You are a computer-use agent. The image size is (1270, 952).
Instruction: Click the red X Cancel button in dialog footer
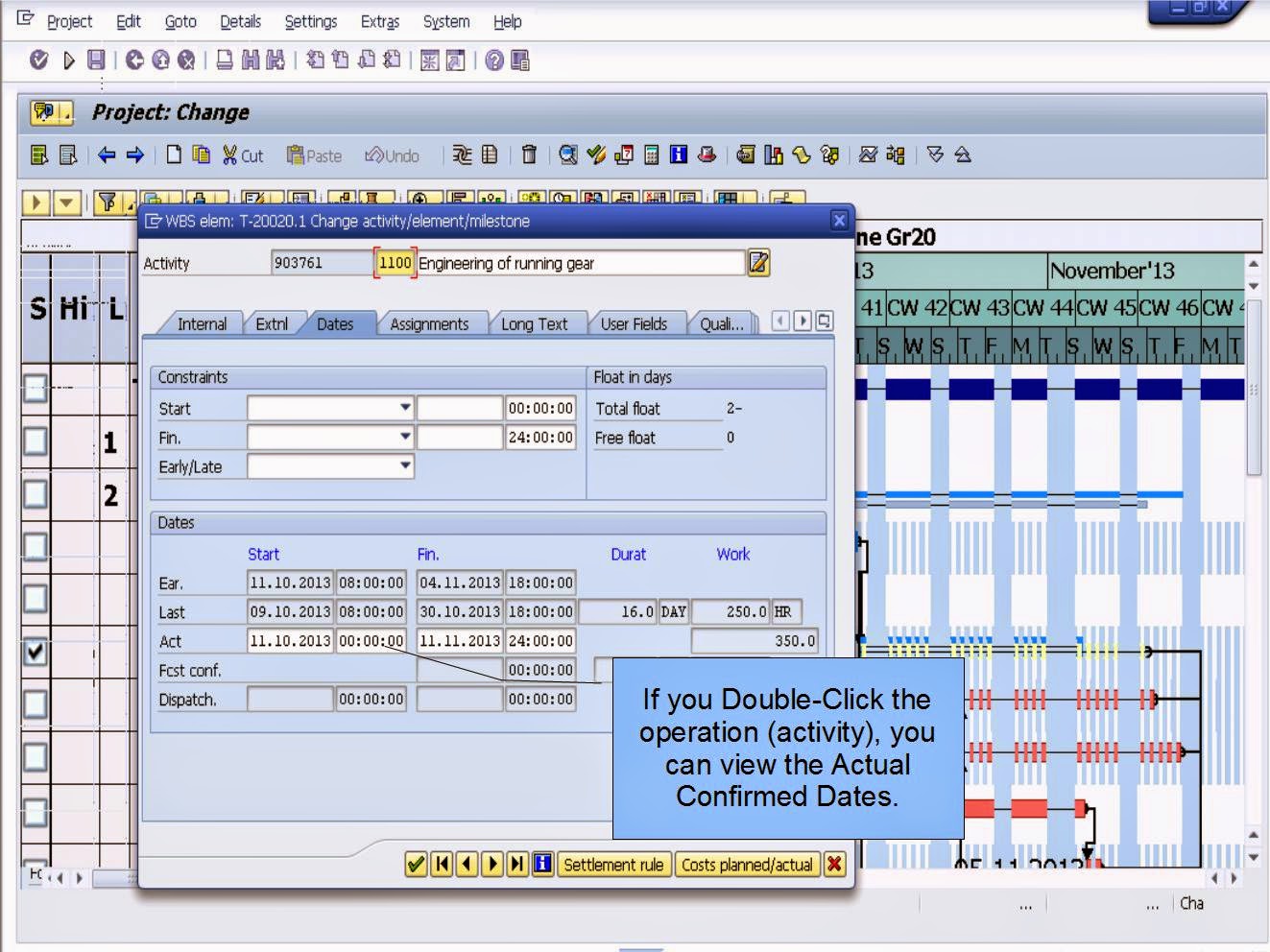pos(835,864)
